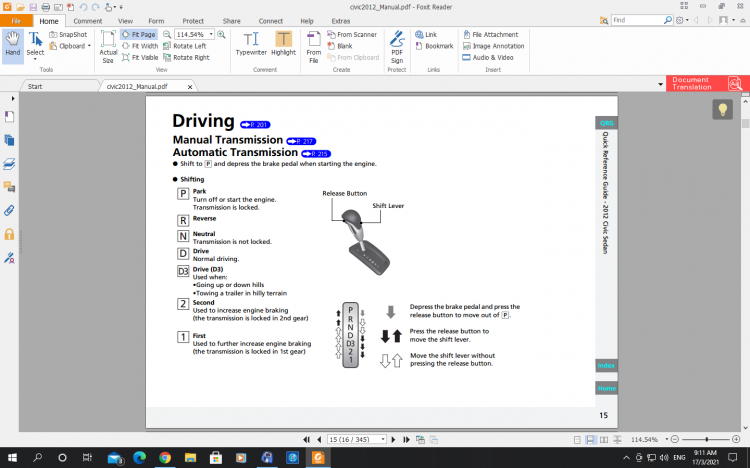Viewport: 750px width, 468px height.
Task: Insert Audio & Video
Action: click(488, 57)
